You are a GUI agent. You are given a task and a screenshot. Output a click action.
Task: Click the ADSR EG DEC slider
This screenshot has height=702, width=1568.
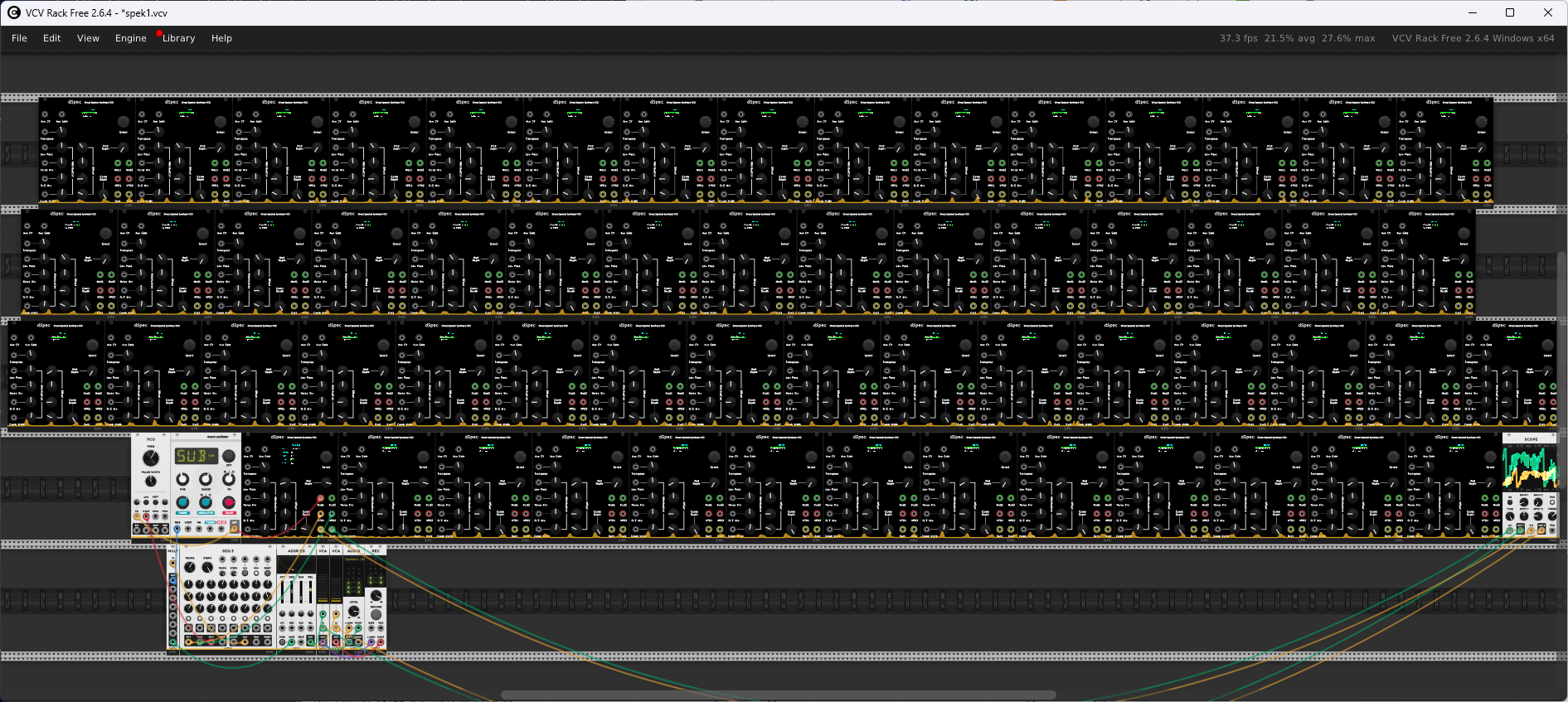click(x=291, y=592)
